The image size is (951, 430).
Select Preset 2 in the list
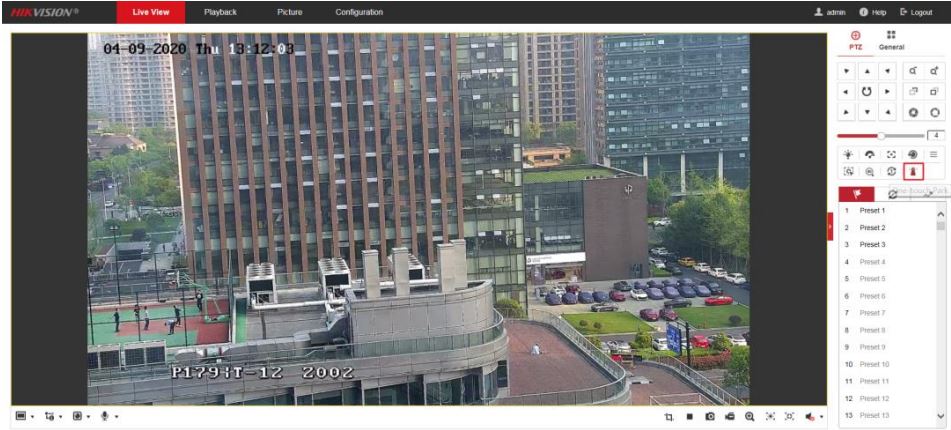pos(887,227)
